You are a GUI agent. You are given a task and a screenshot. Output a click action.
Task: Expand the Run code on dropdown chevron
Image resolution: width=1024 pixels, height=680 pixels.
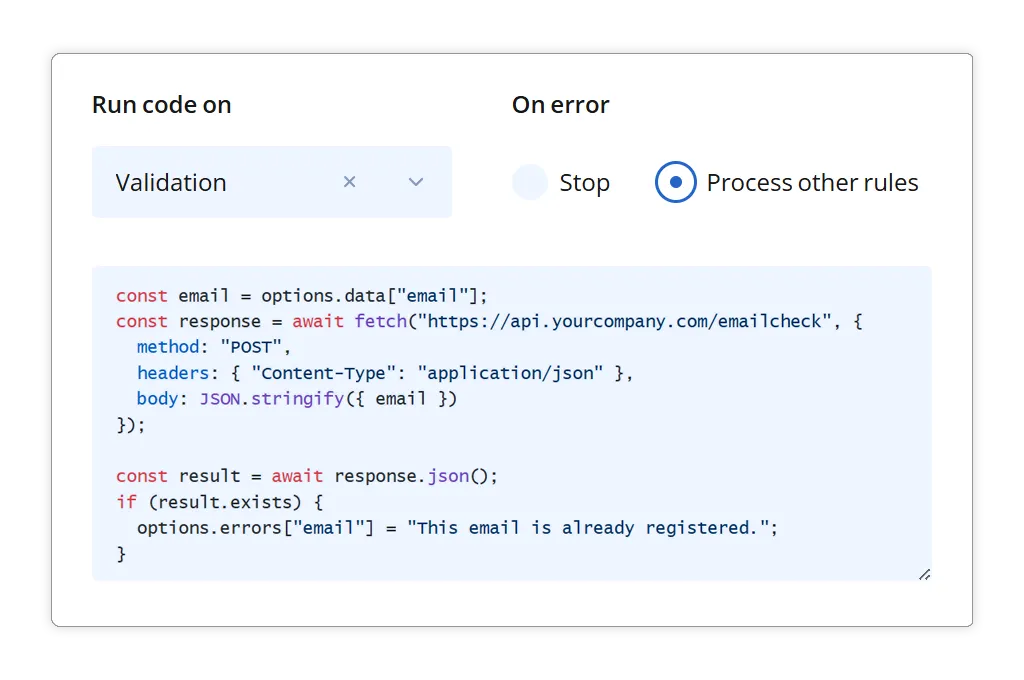(416, 182)
